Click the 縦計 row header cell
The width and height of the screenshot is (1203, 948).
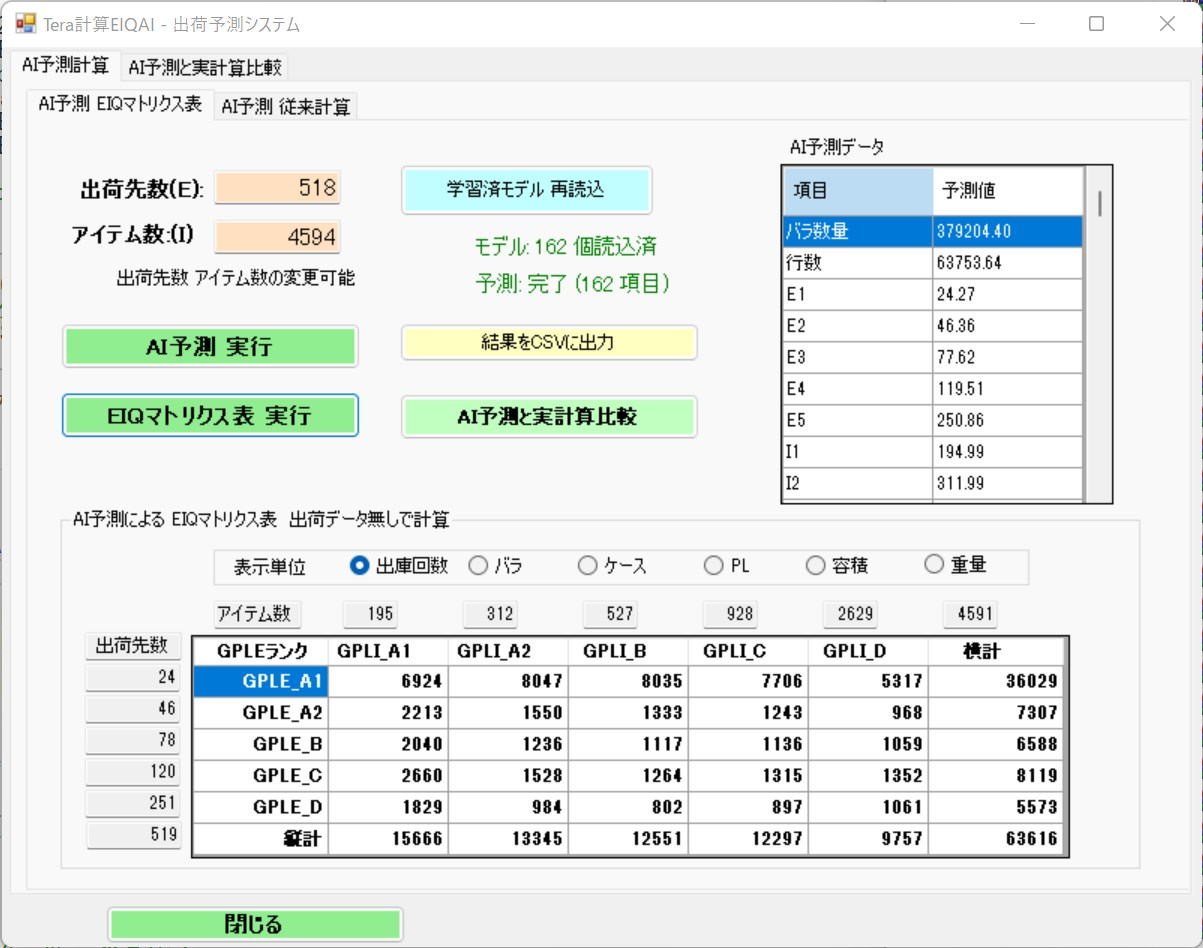coord(260,839)
